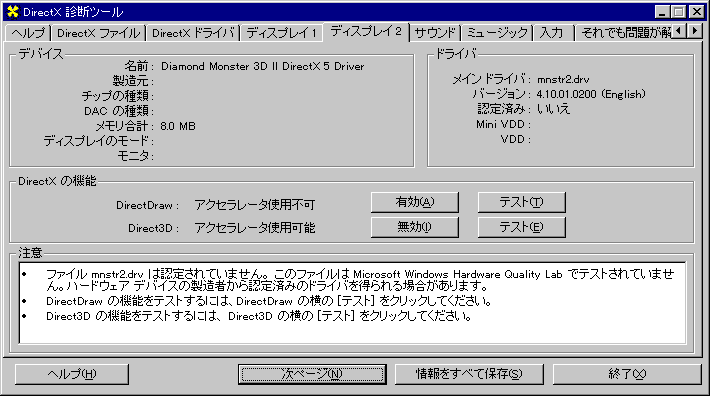This screenshot has height=396, width=710.
Task: Click the ヘルプ(H) button at bottom
Action: click(72, 374)
